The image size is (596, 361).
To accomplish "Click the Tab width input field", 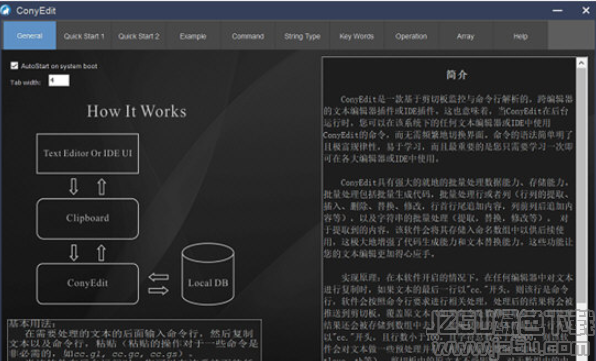I will tap(59, 81).
